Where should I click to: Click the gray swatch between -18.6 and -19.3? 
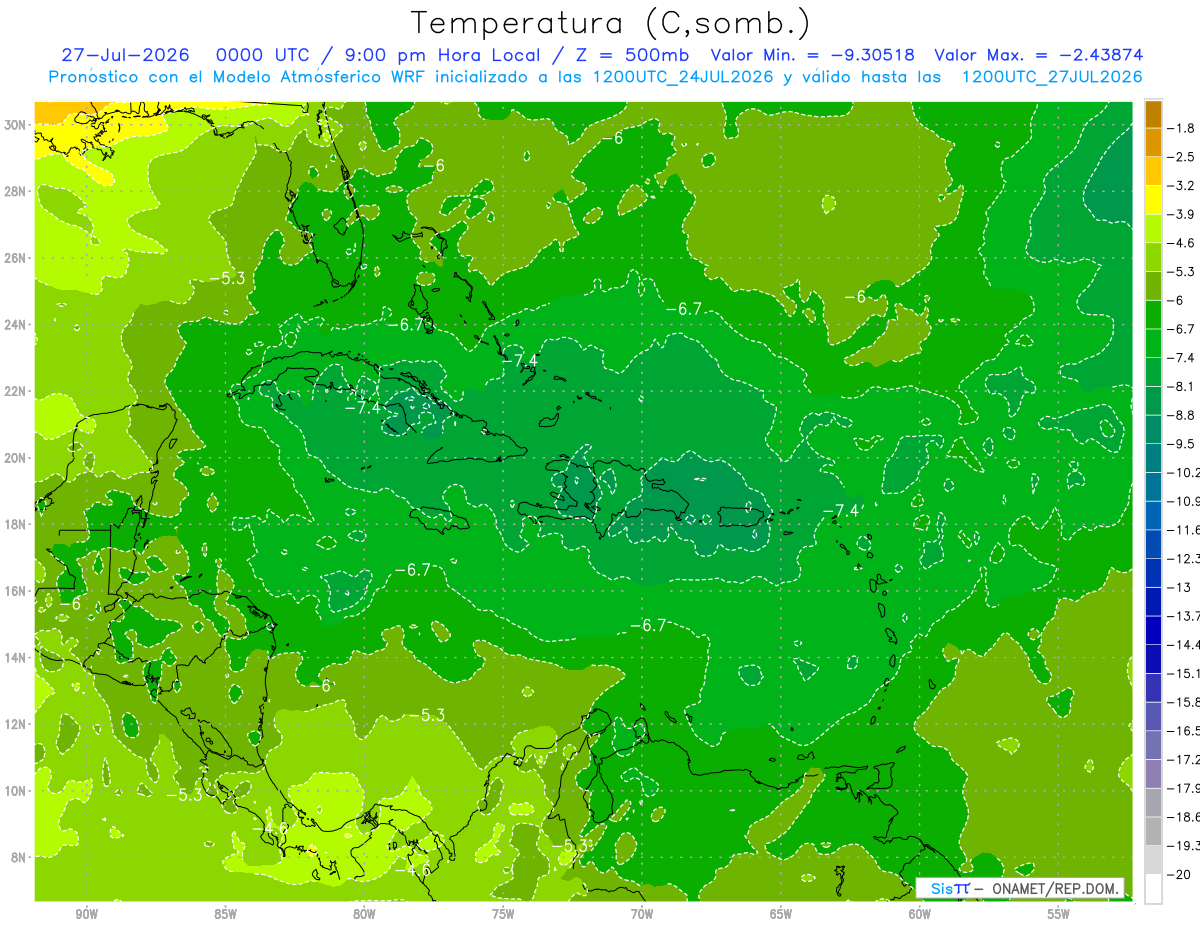coord(1153,831)
